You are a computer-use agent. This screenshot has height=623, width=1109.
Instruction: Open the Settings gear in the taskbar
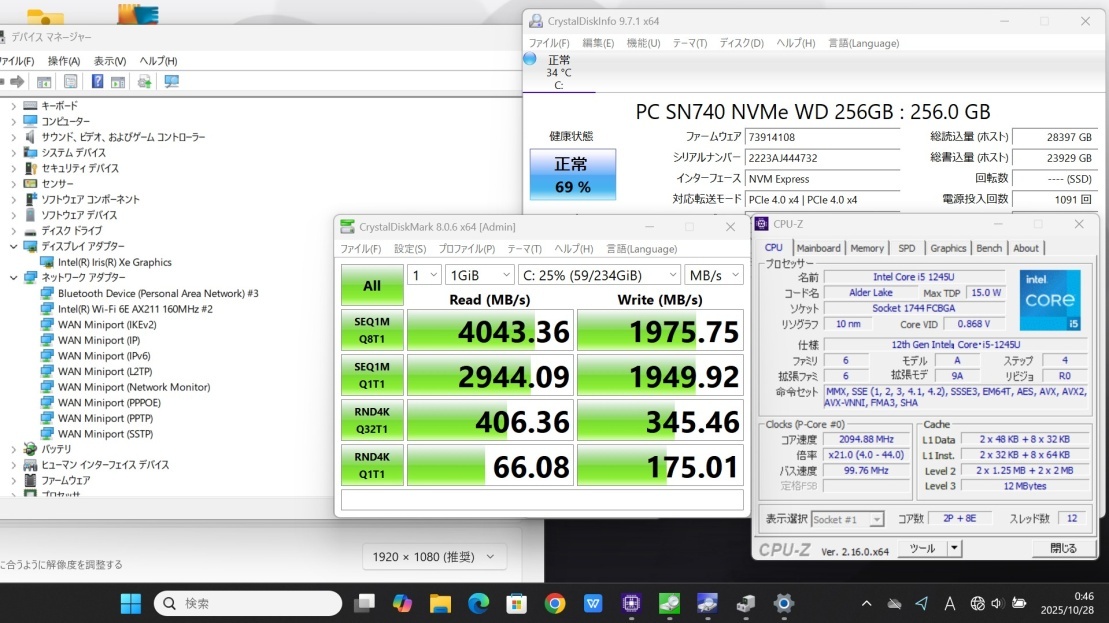click(x=784, y=603)
